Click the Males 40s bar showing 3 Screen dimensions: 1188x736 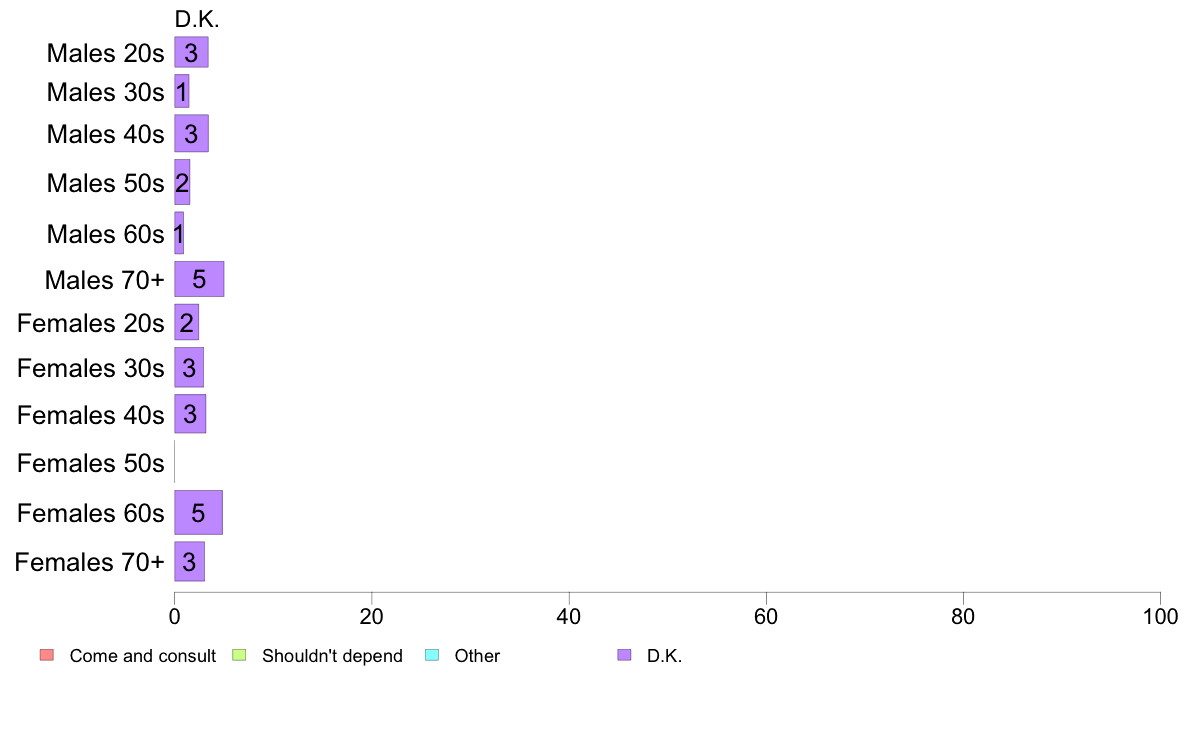tap(192, 133)
